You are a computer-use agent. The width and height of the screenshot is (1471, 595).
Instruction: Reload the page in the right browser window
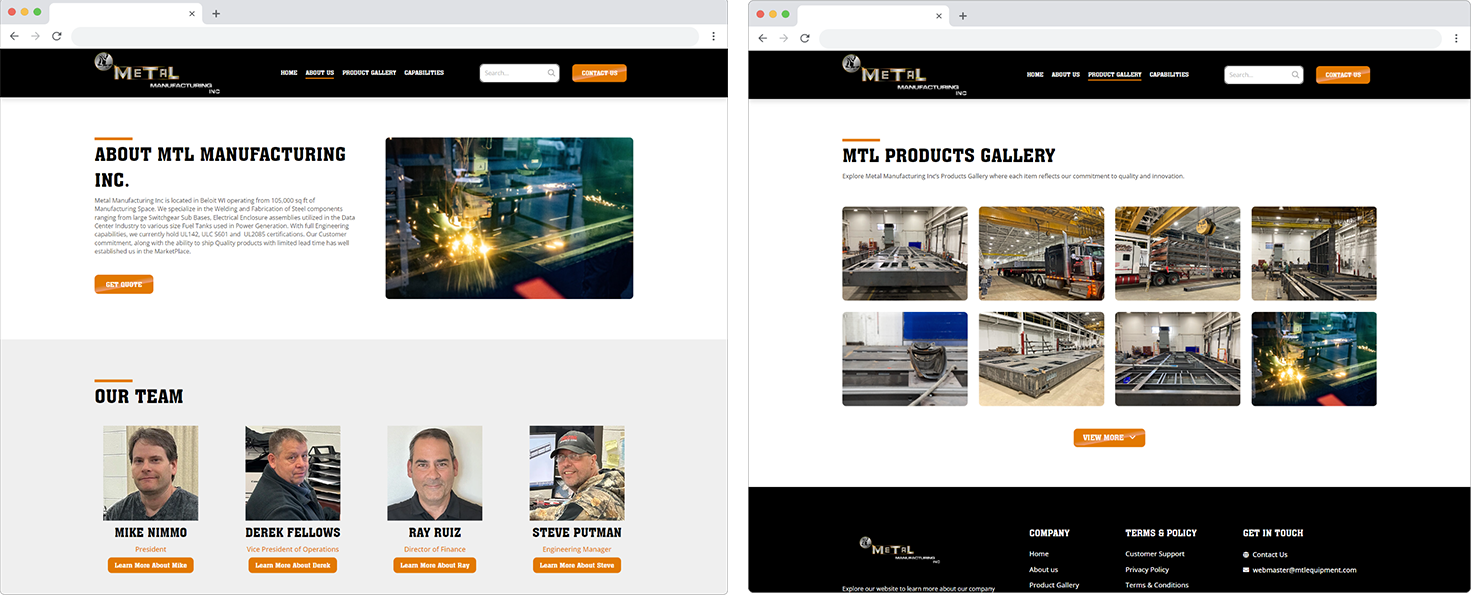tap(805, 38)
